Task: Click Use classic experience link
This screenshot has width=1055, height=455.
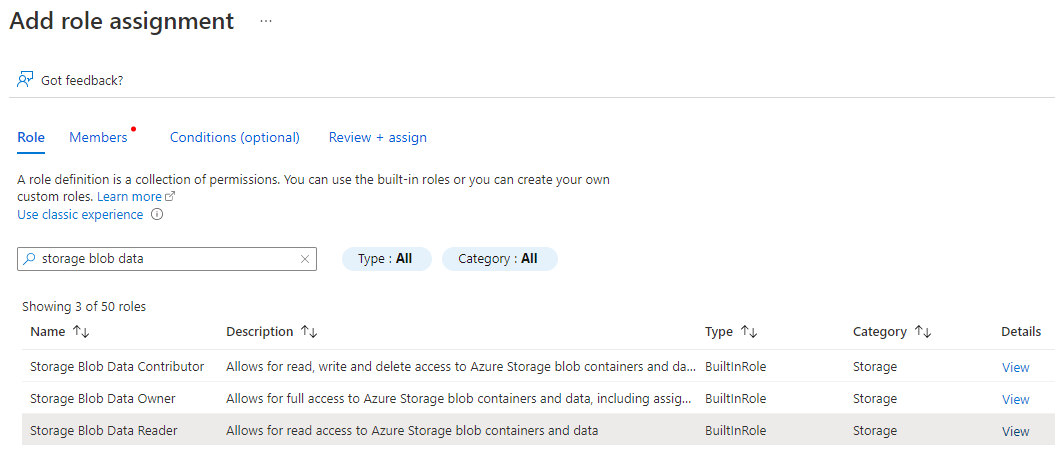Action: coord(80,214)
